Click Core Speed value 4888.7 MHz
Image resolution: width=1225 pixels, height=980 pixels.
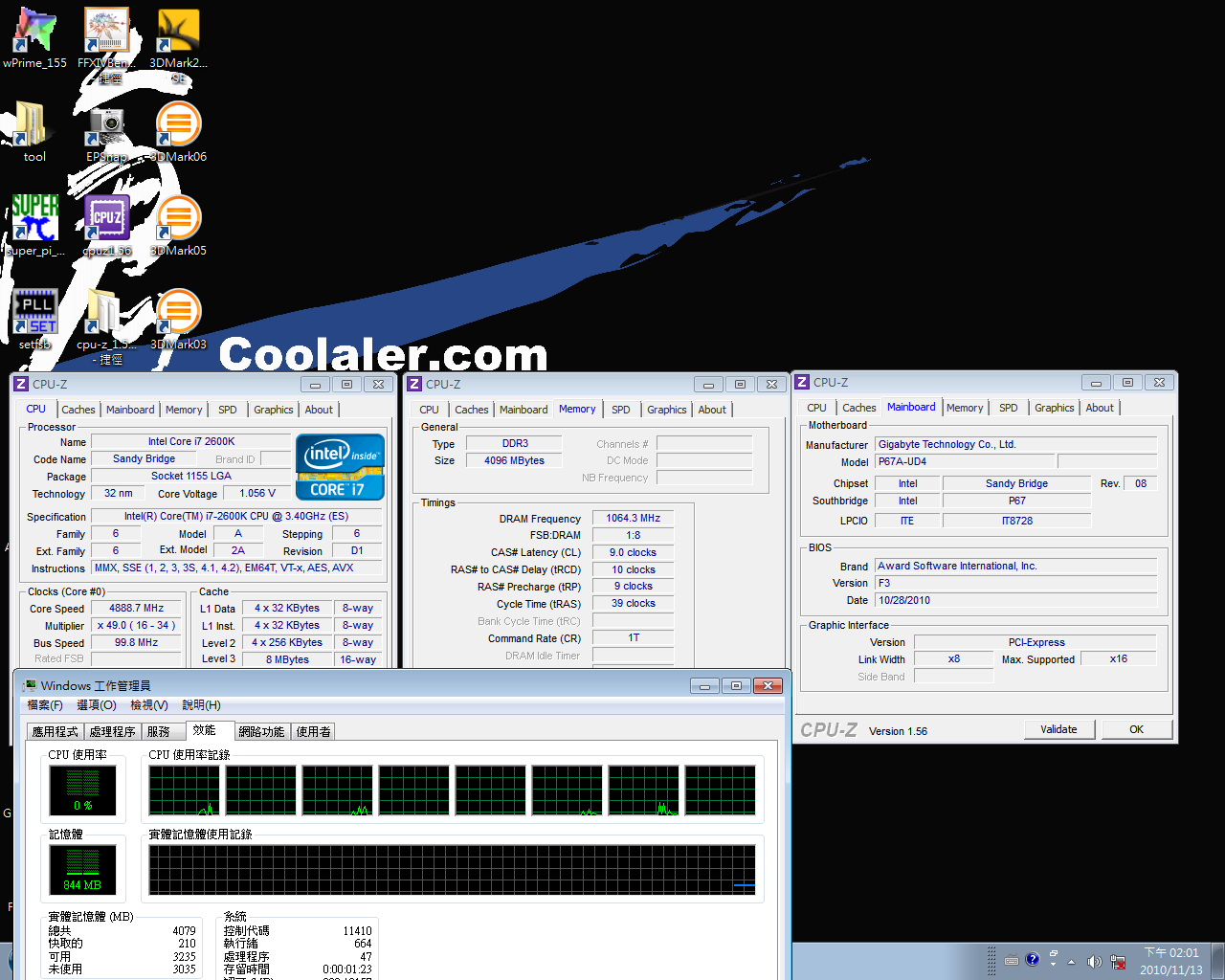tap(136, 608)
